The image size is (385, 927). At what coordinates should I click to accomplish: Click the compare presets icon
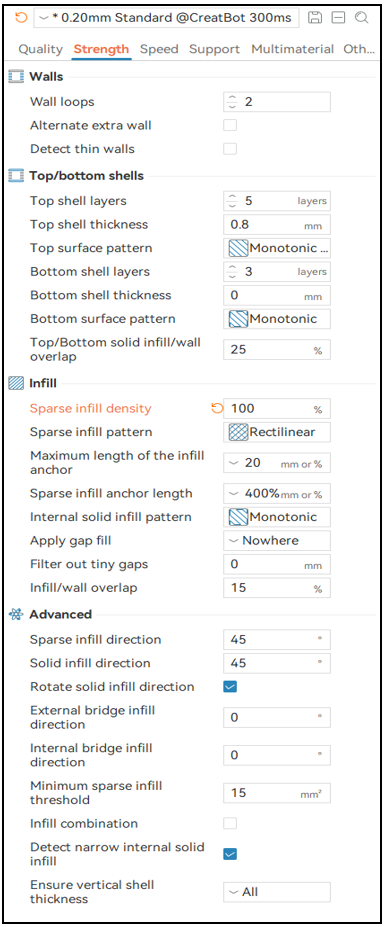point(338,17)
